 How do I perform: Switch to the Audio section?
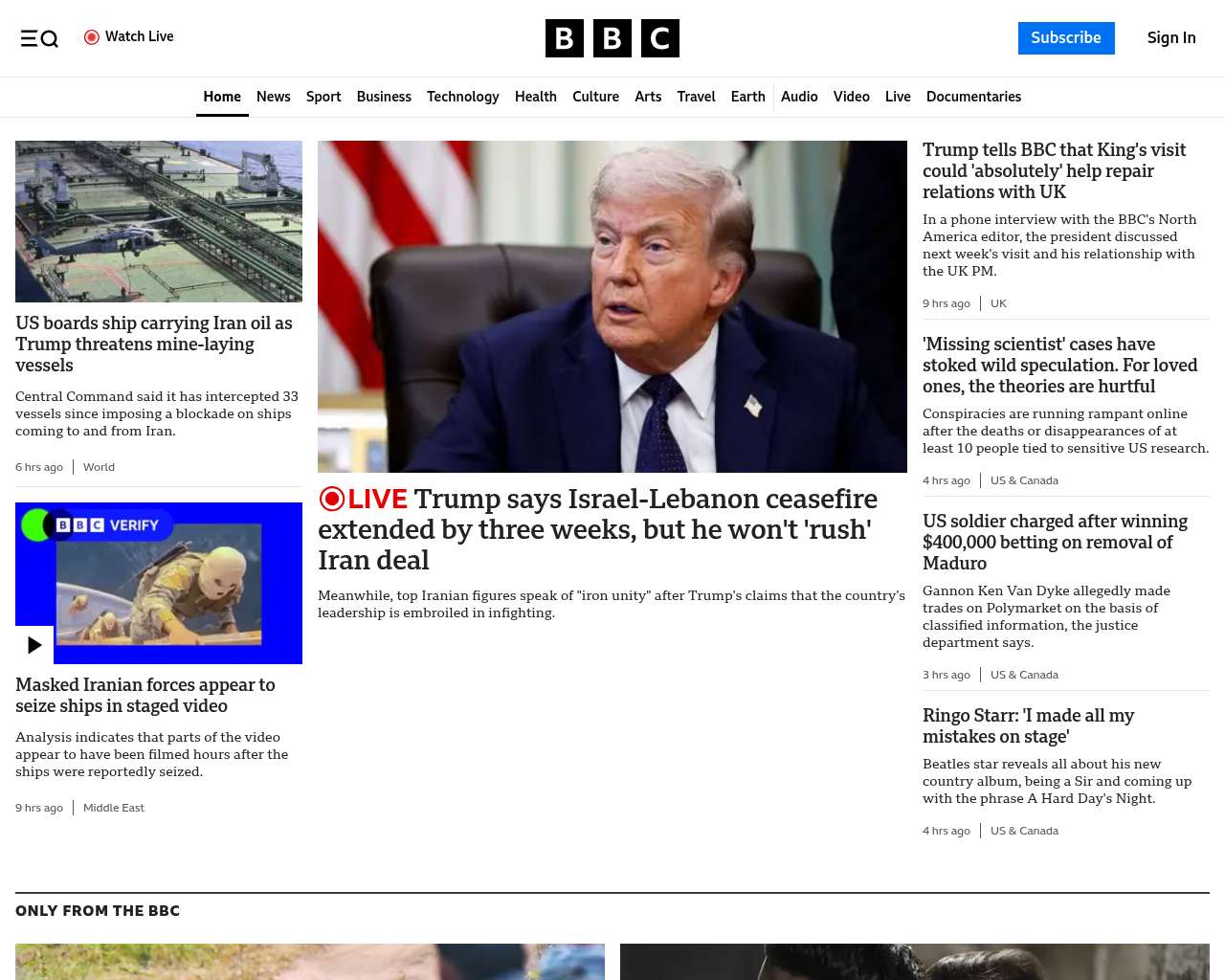(799, 97)
